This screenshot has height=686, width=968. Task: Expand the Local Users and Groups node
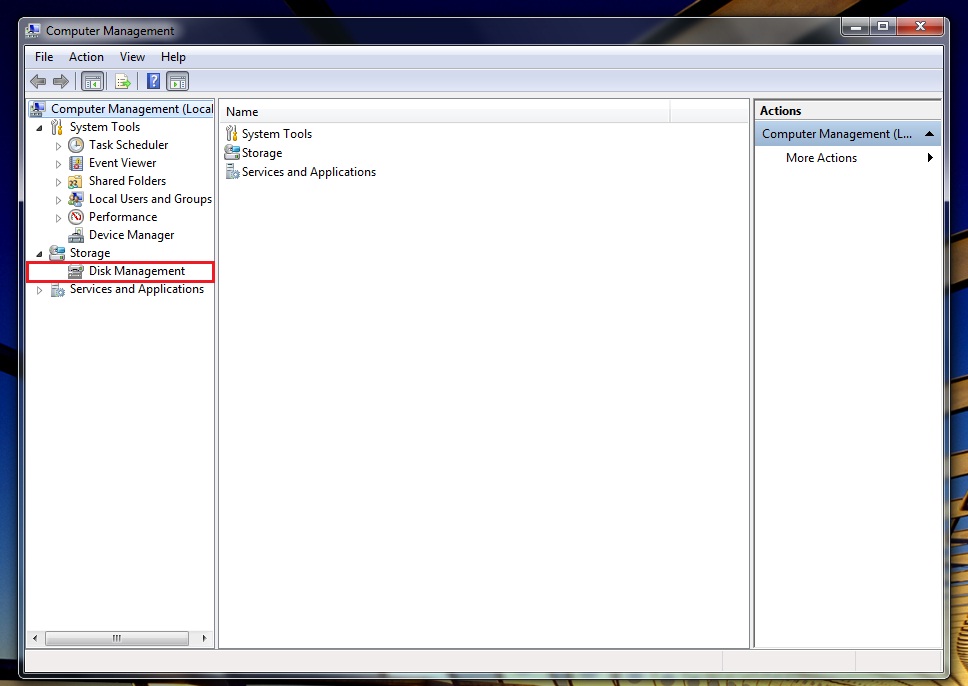coord(59,200)
